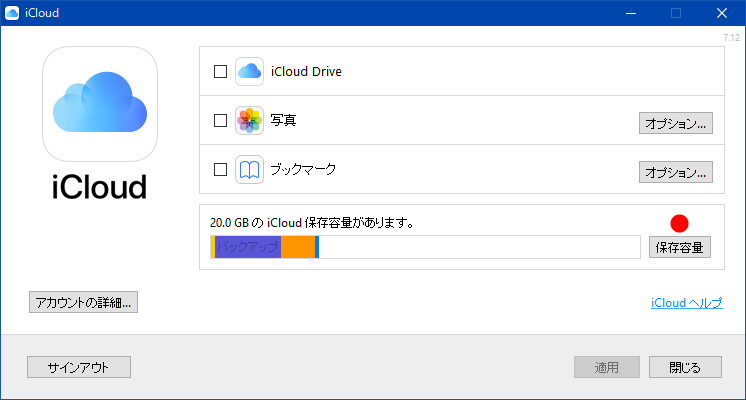Tick the ブックマーク checkbox
The height and width of the screenshot is (400, 746).
tap(221, 170)
